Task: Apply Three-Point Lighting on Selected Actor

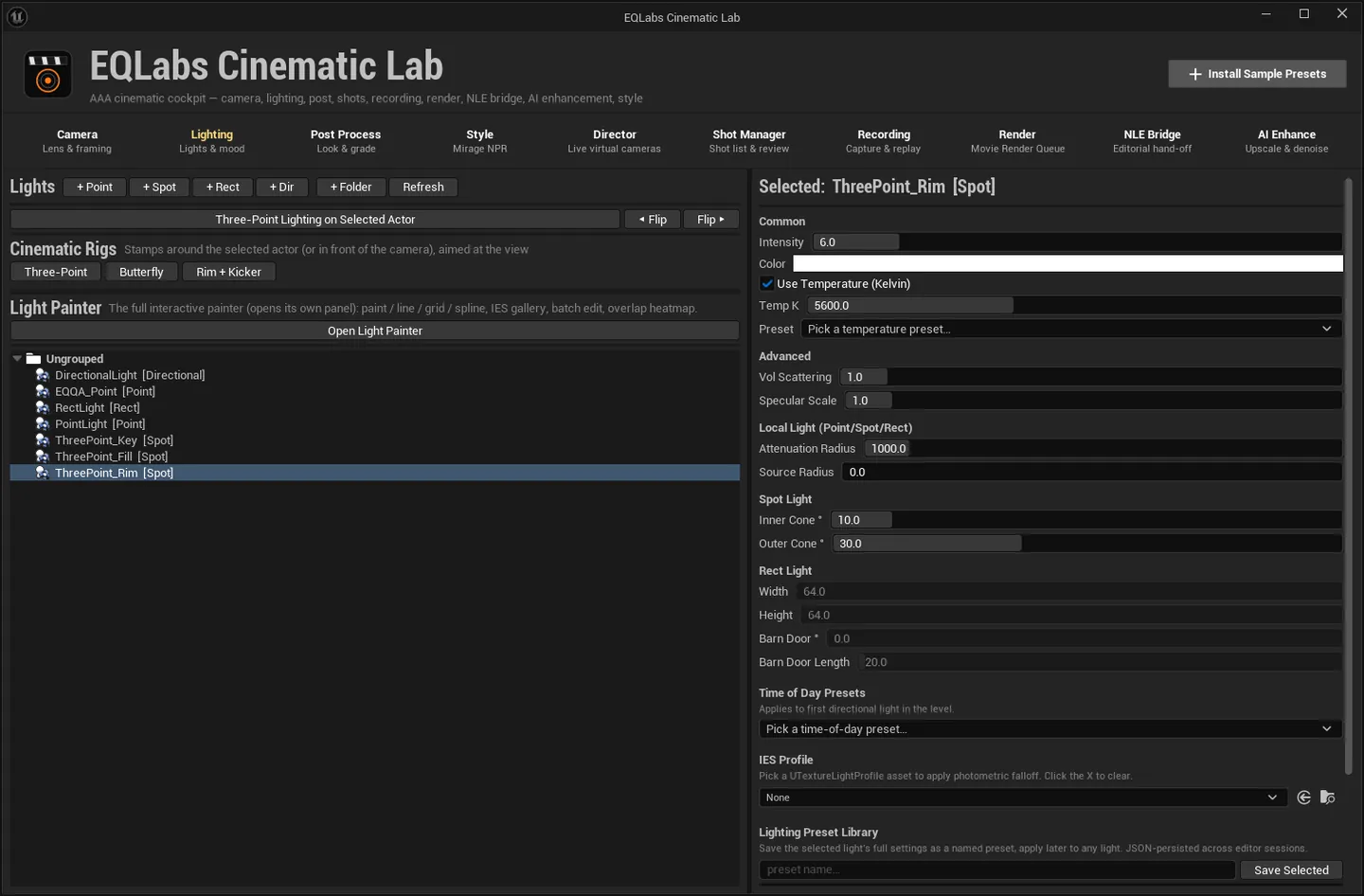Action: coord(315,220)
